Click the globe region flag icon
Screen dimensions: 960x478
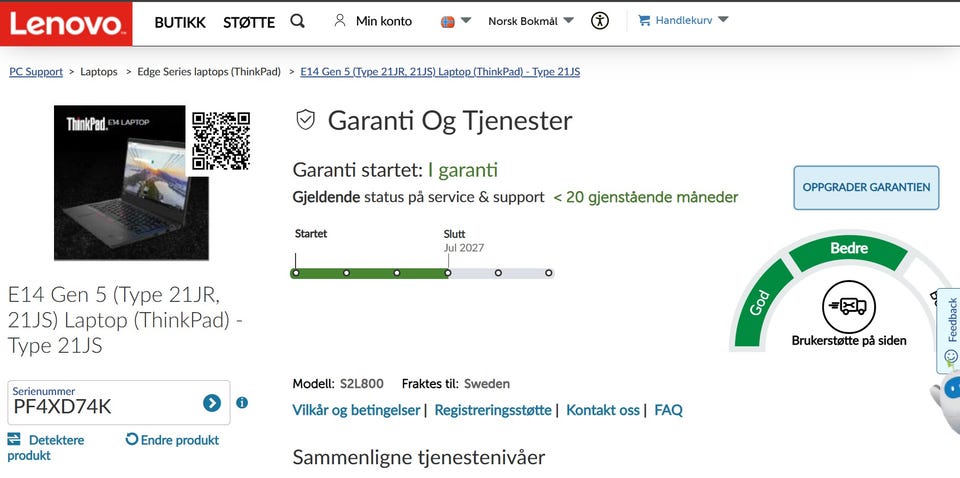(x=448, y=21)
